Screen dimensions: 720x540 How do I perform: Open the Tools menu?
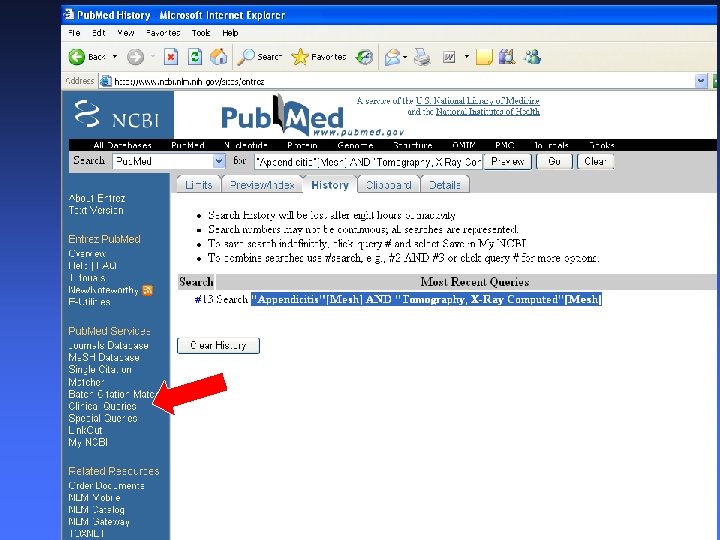click(x=201, y=33)
